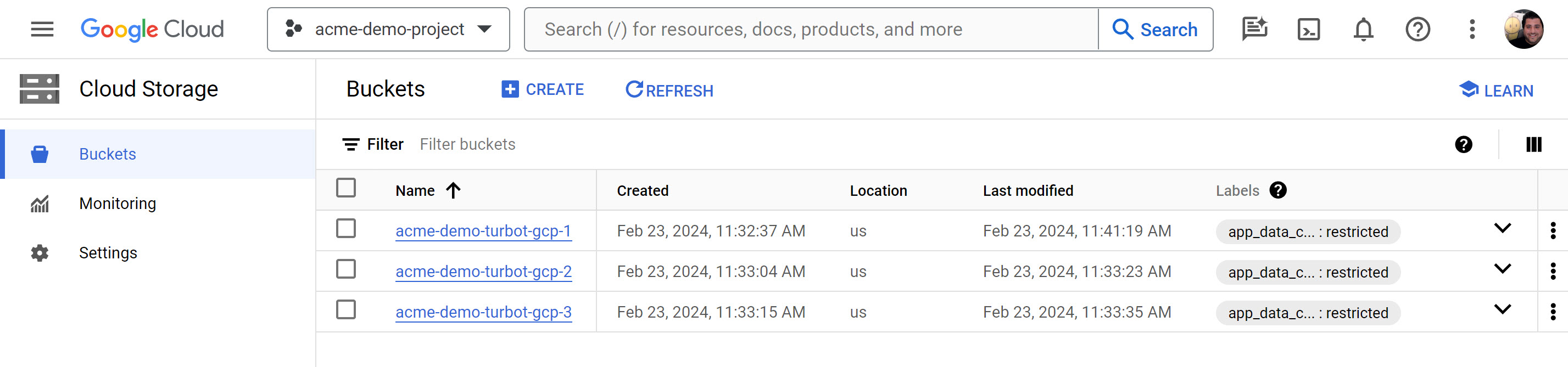1568x367 pixels.
Task: Open the top bar more options menu
Action: pyautogui.click(x=1472, y=29)
